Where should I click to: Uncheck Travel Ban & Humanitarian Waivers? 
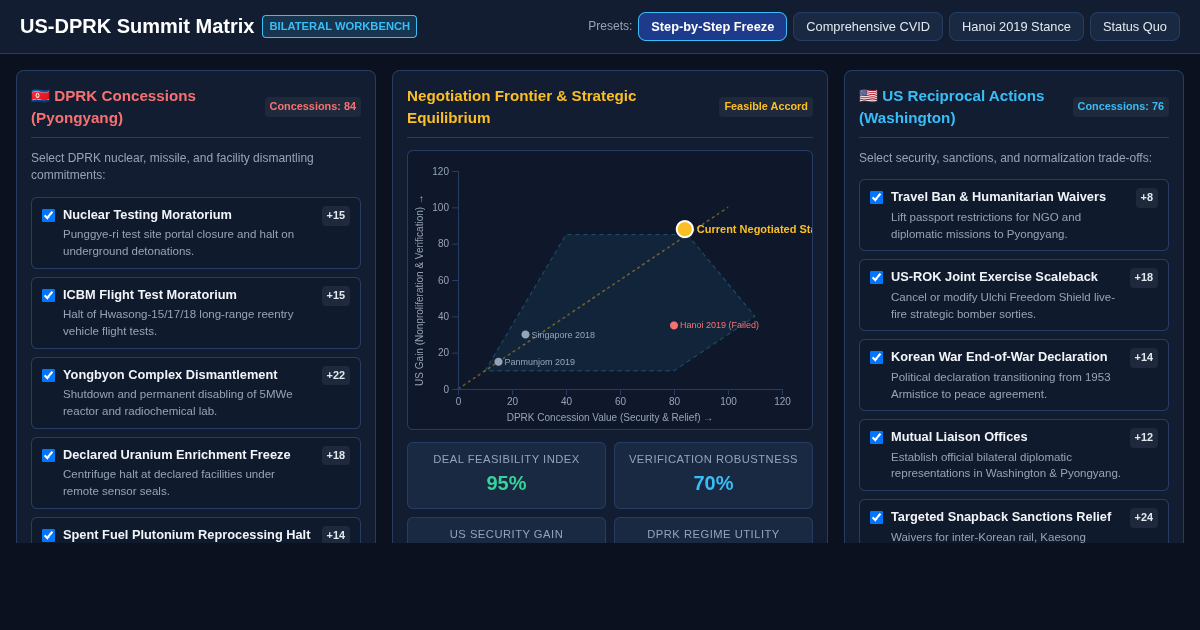pyautogui.click(x=876, y=197)
